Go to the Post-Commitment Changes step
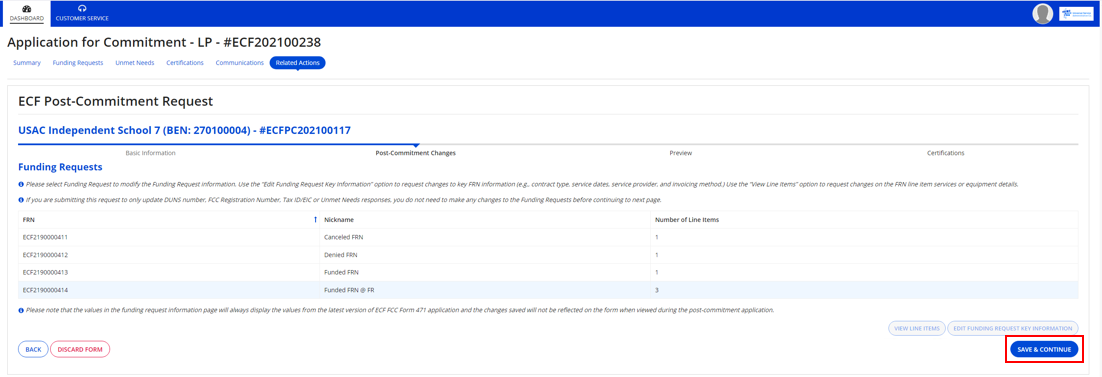This screenshot has height=377, width=1102. 415,153
